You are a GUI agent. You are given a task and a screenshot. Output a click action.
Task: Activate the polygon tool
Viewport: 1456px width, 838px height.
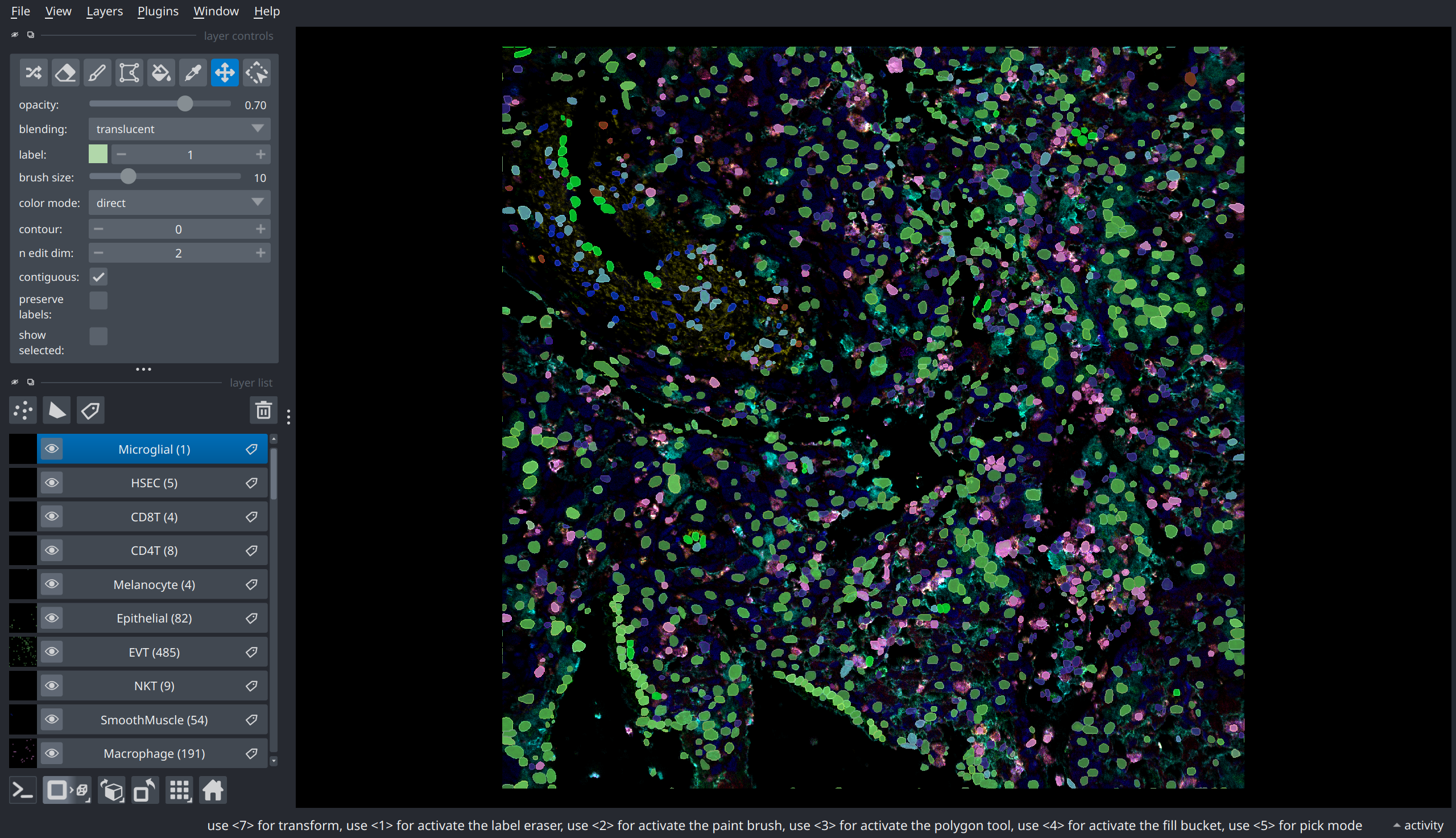point(129,73)
